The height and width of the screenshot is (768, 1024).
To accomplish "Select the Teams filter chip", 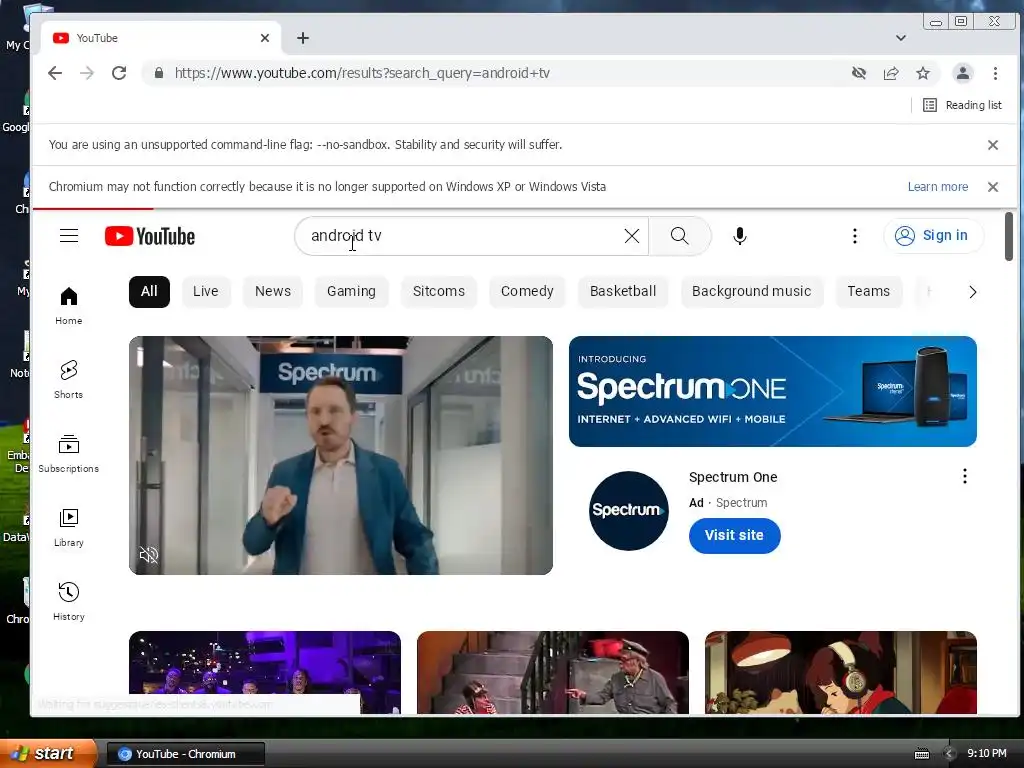I will [x=869, y=291].
